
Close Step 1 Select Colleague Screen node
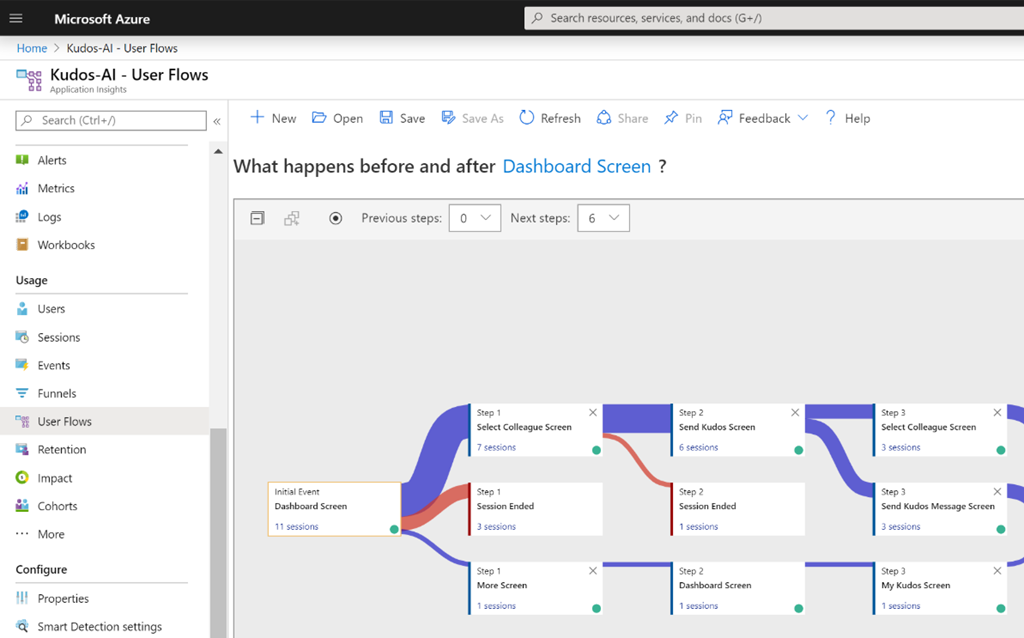592,413
